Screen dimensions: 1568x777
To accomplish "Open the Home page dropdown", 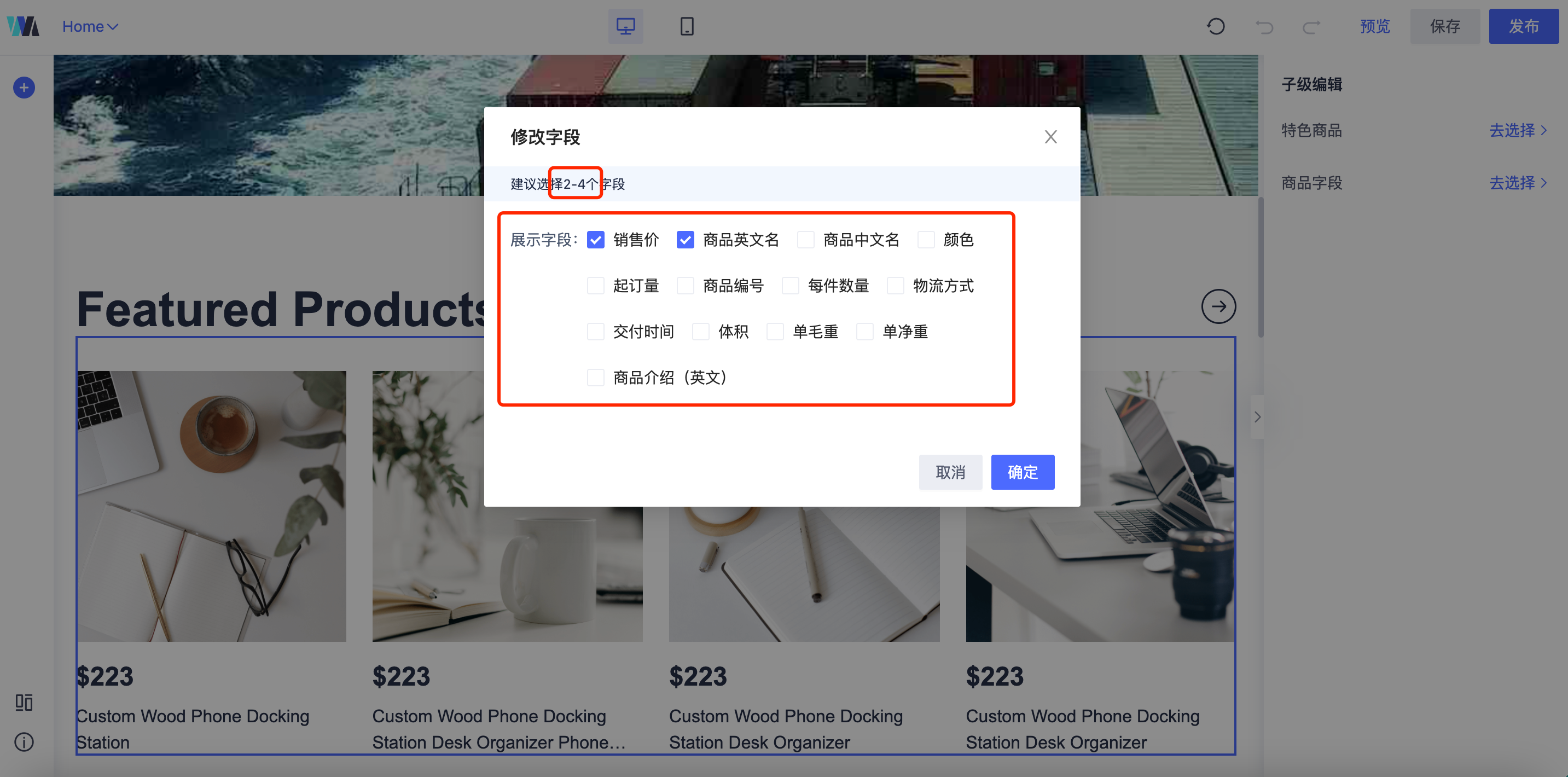I will [90, 26].
